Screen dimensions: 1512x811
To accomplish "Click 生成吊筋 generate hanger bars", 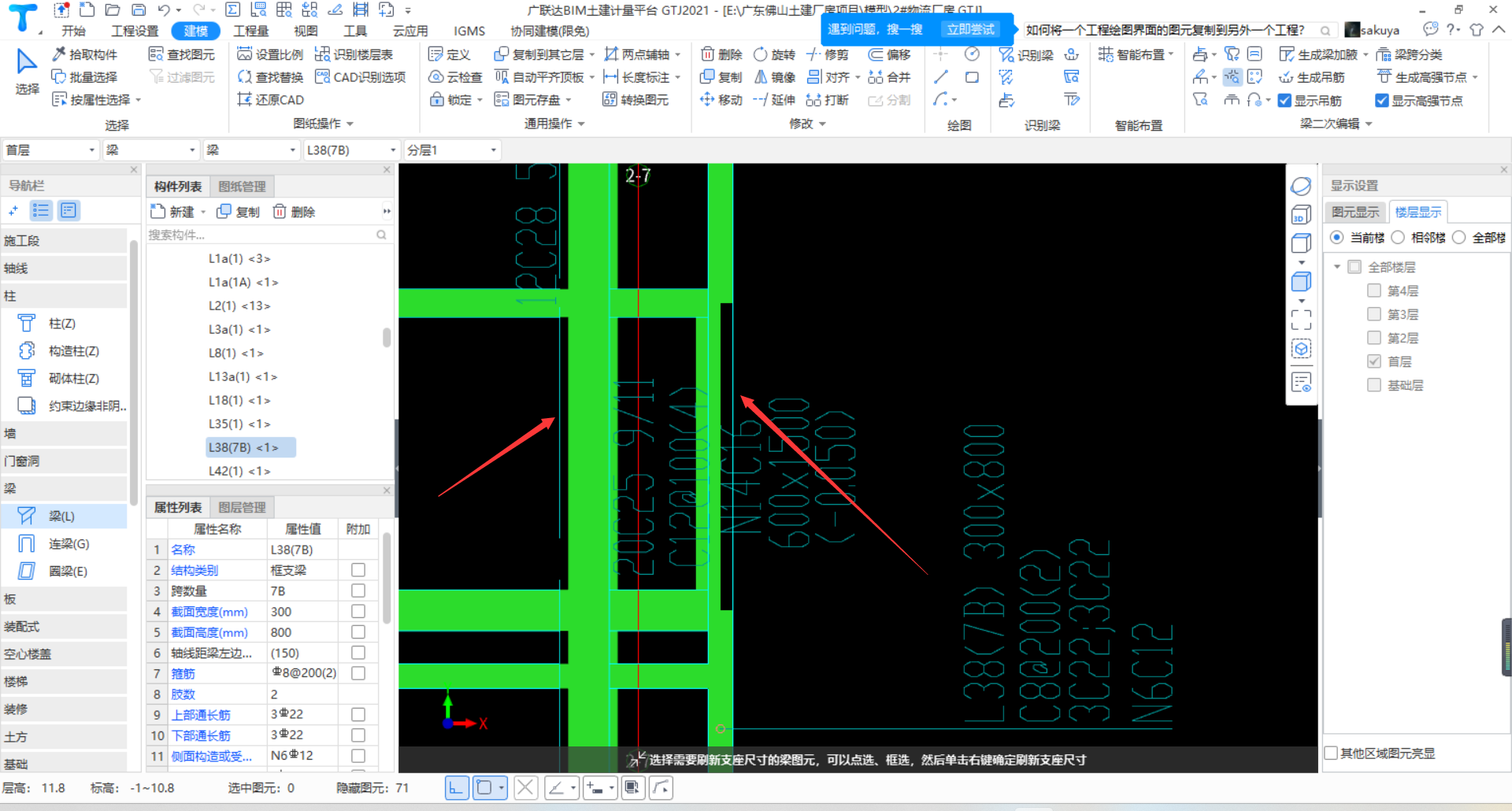I will pos(1311,77).
